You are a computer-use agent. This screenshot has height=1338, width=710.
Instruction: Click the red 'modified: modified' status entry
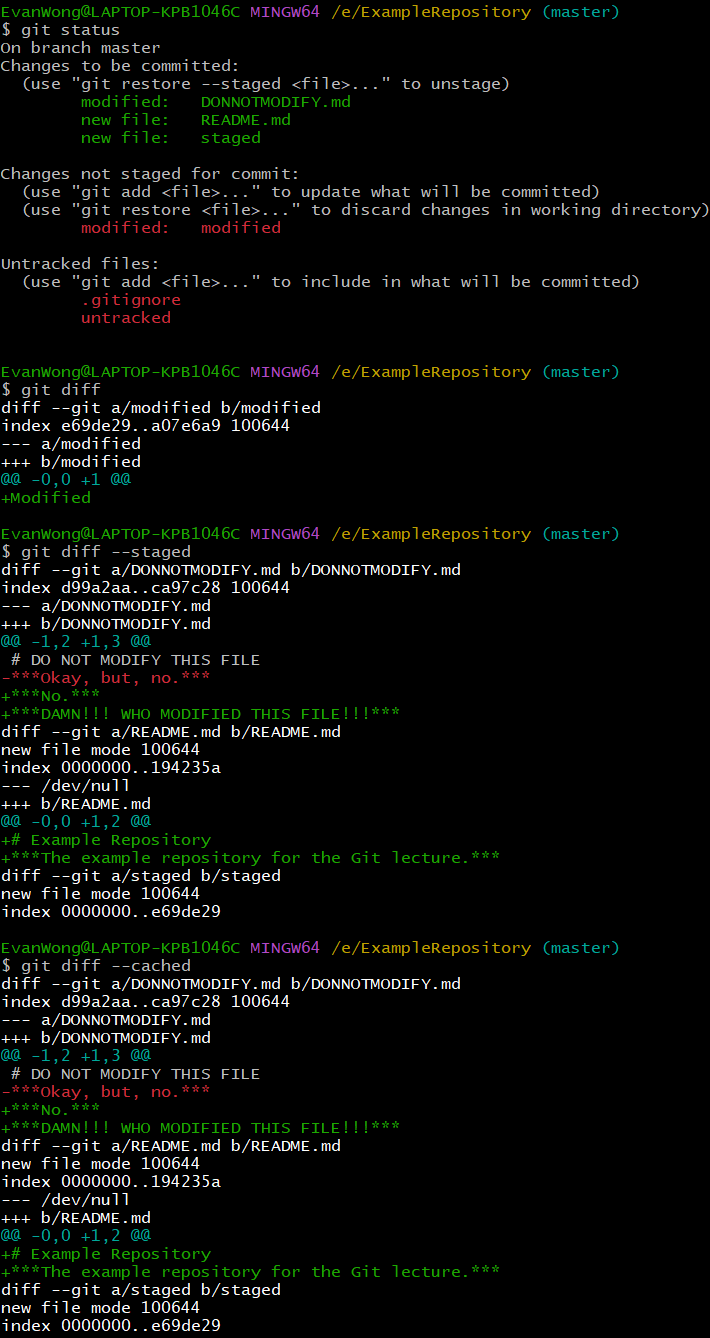tap(180, 228)
